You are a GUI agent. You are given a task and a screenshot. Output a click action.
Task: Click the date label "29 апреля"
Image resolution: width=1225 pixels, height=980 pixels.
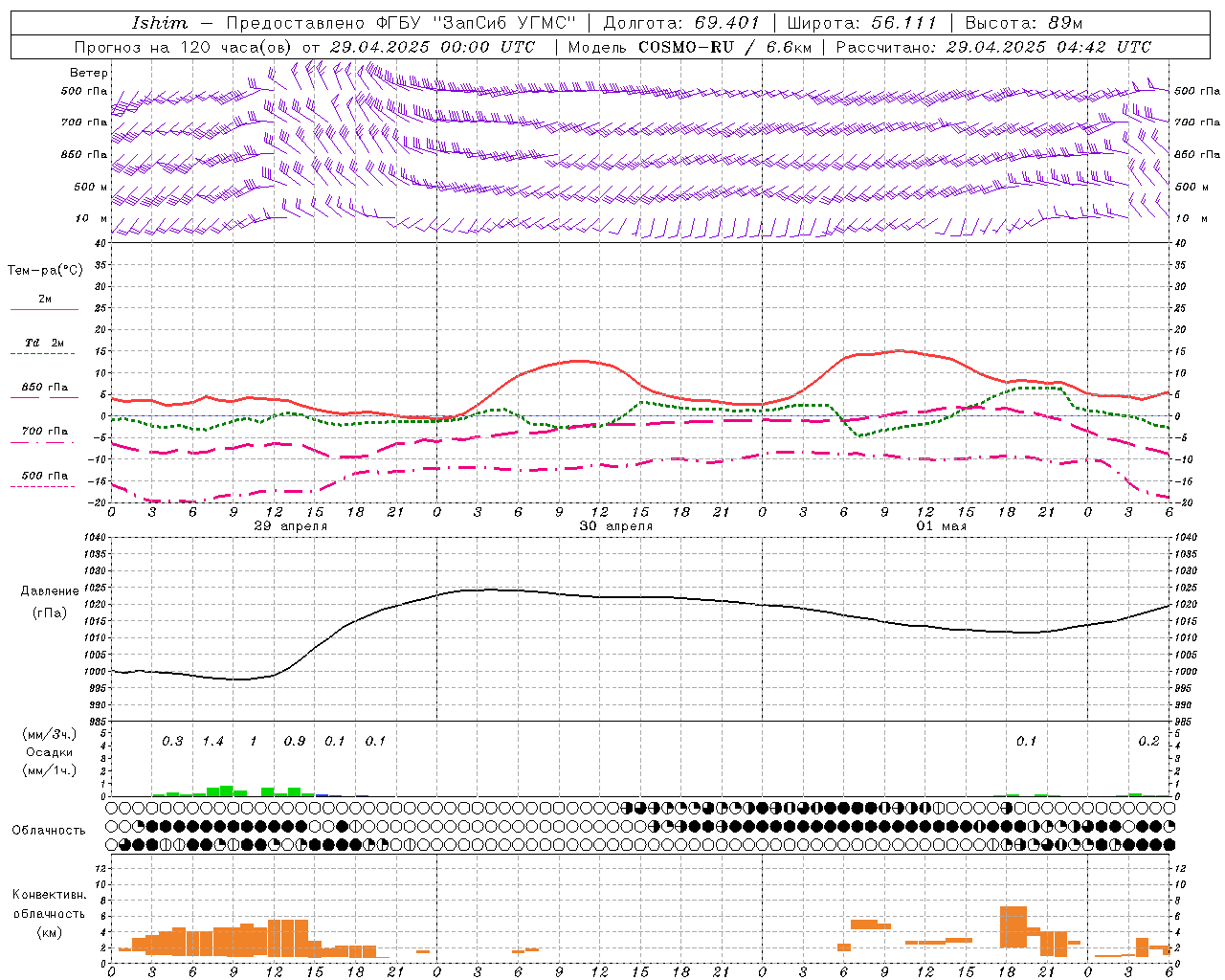pyautogui.click(x=291, y=526)
